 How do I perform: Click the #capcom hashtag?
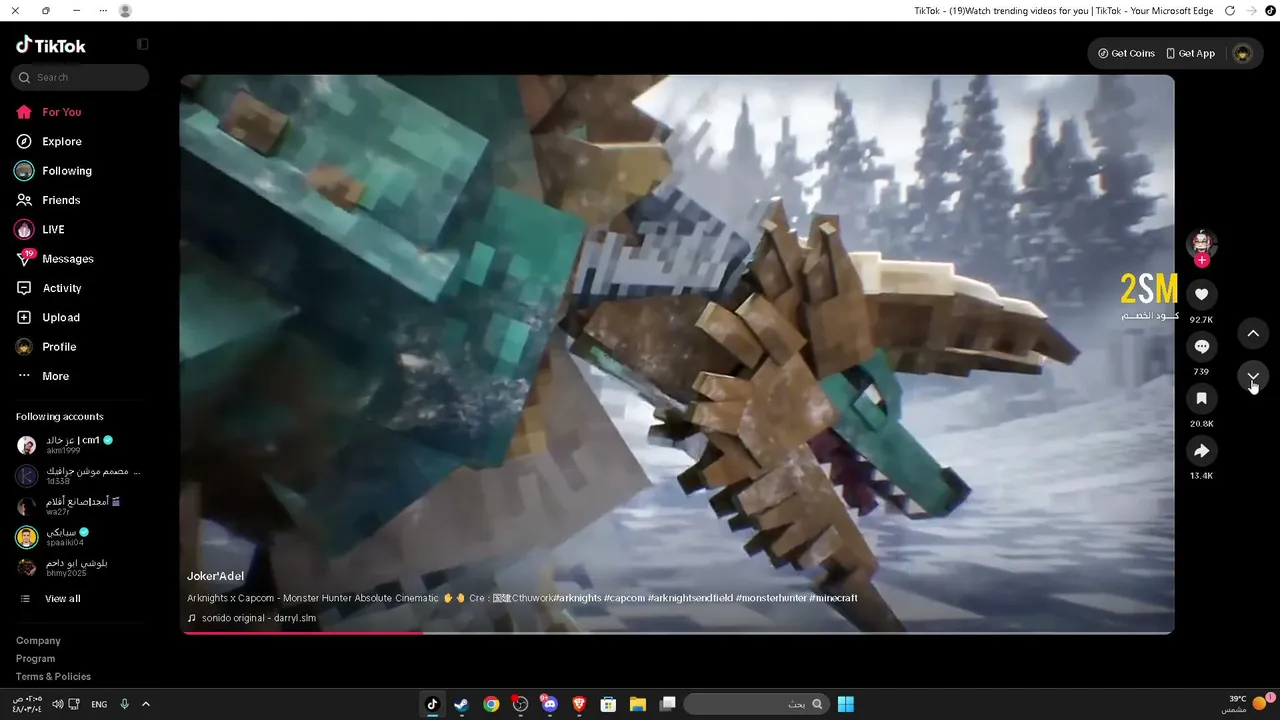(x=624, y=598)
